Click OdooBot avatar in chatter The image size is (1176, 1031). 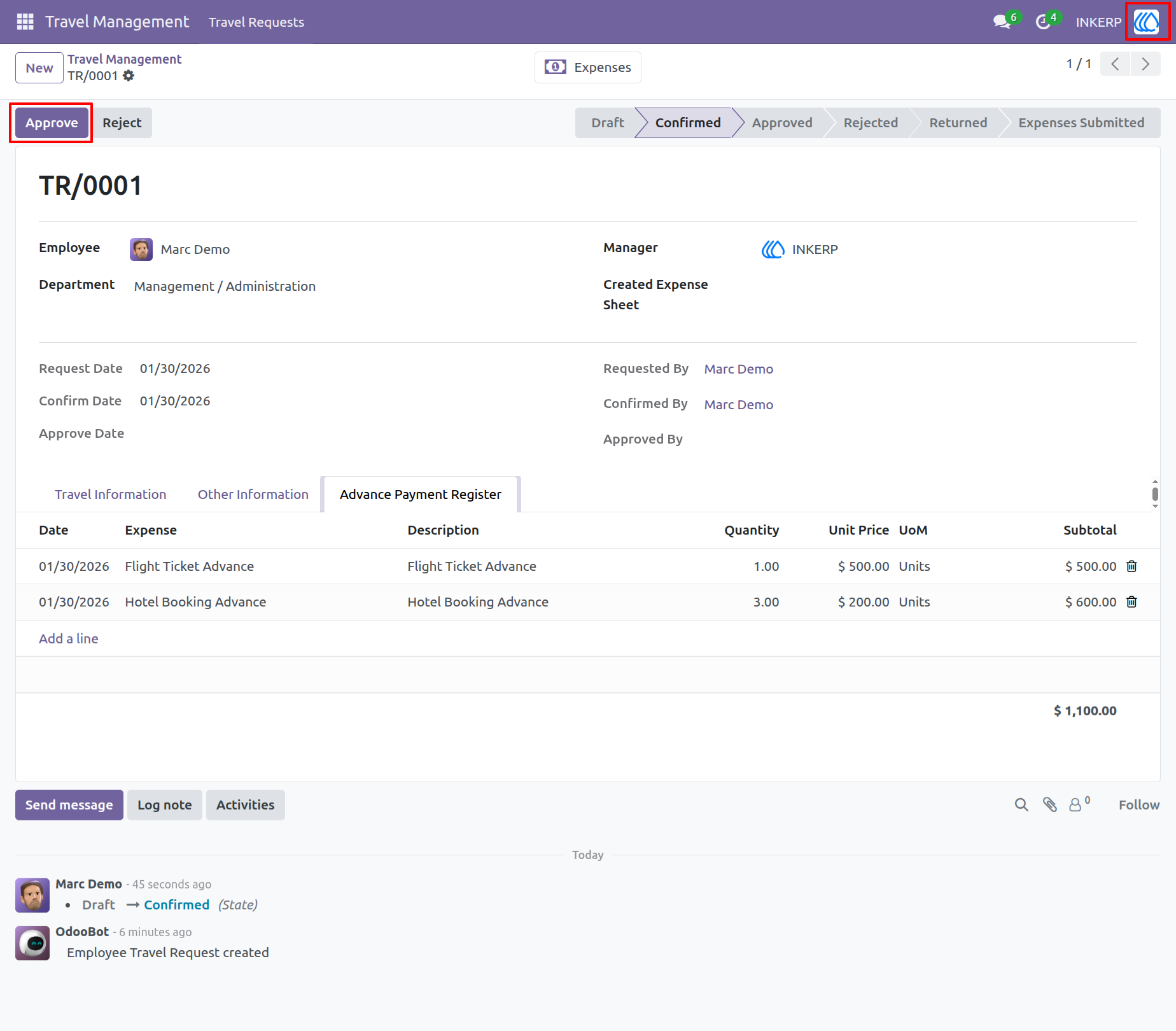point(32,943)
